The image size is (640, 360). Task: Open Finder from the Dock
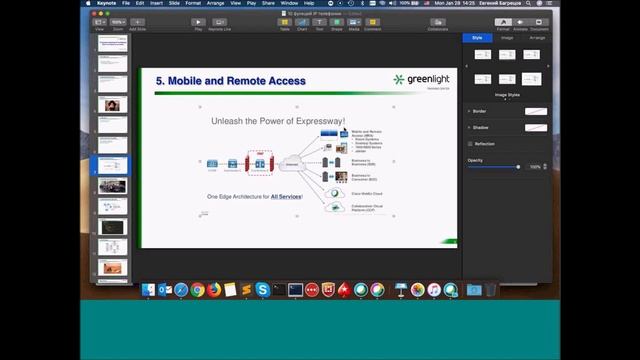[148, 290]
